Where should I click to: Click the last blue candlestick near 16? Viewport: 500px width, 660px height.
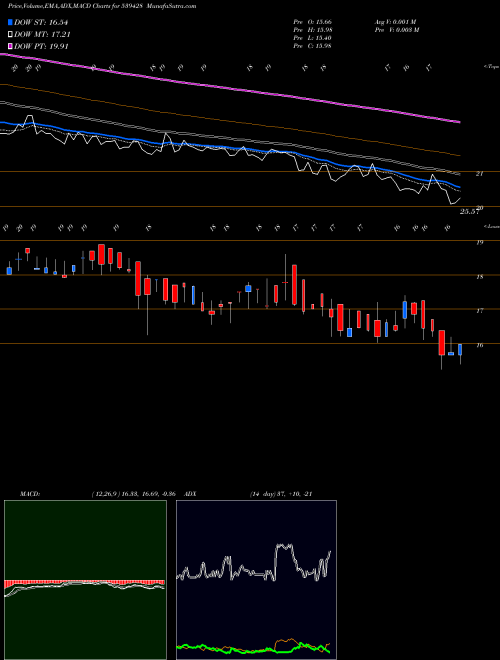[460, 350]
